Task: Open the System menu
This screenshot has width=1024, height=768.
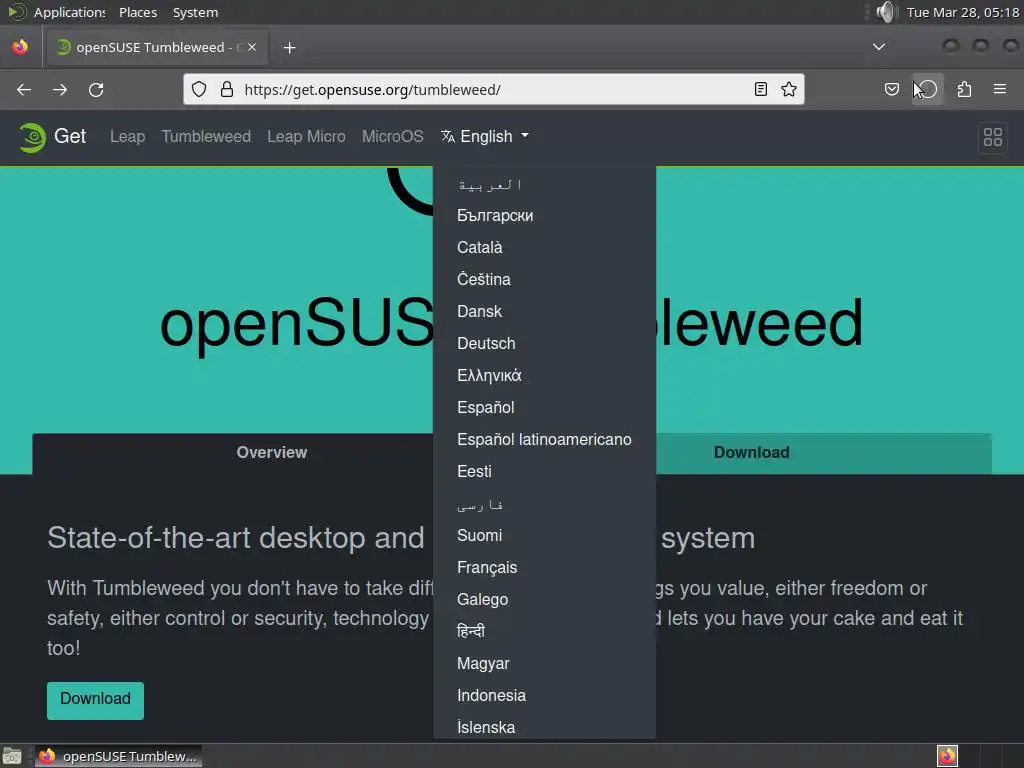Action: point(195,12)
